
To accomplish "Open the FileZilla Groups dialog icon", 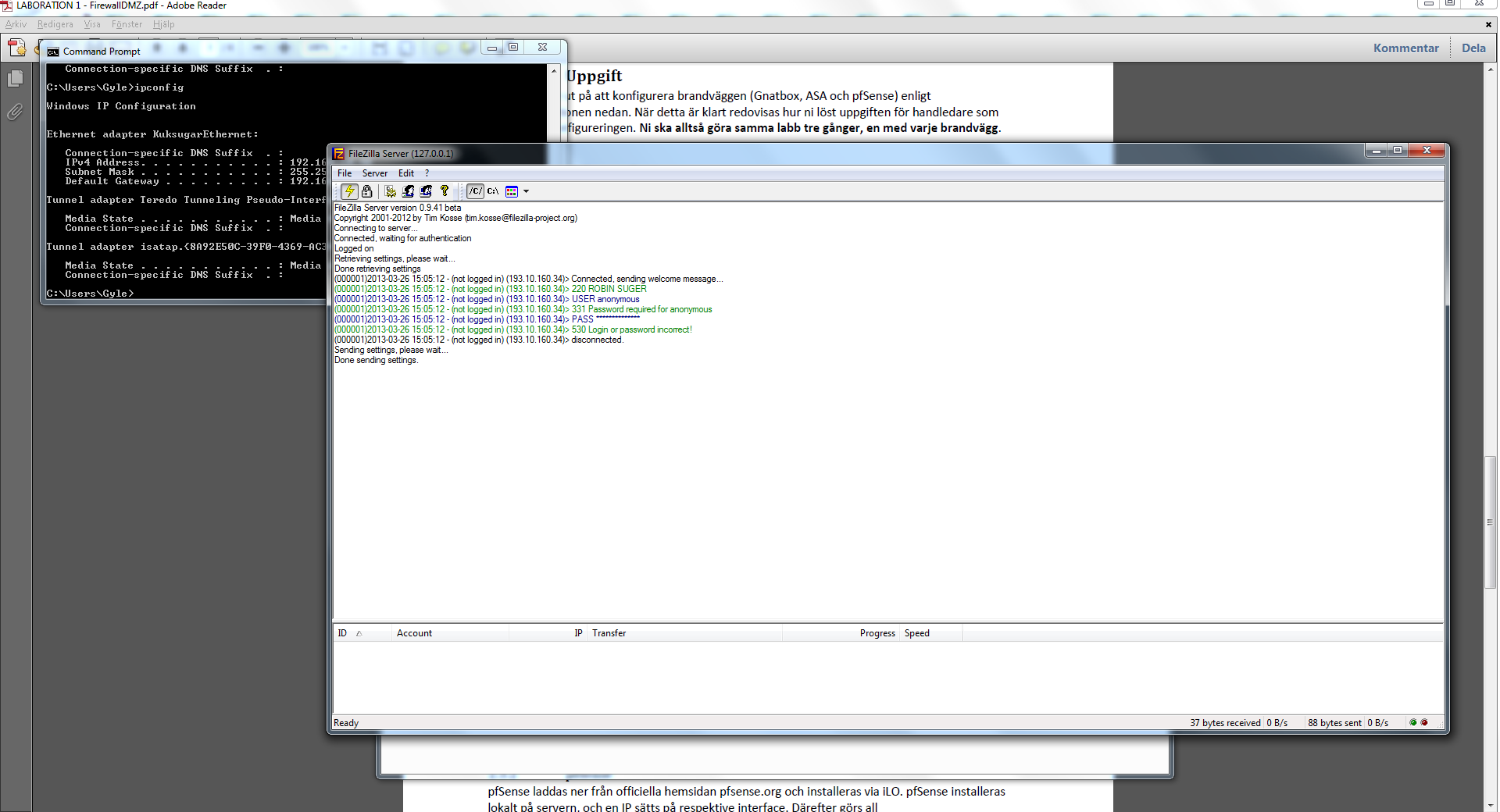I will coord(426,191).
